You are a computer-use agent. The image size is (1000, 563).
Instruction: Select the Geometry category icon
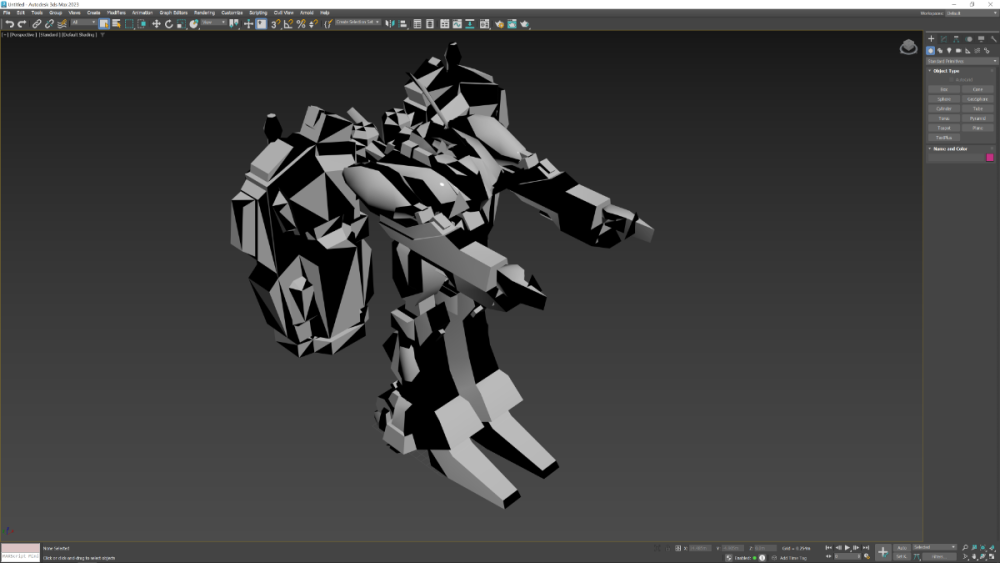(x=930, y=50)
